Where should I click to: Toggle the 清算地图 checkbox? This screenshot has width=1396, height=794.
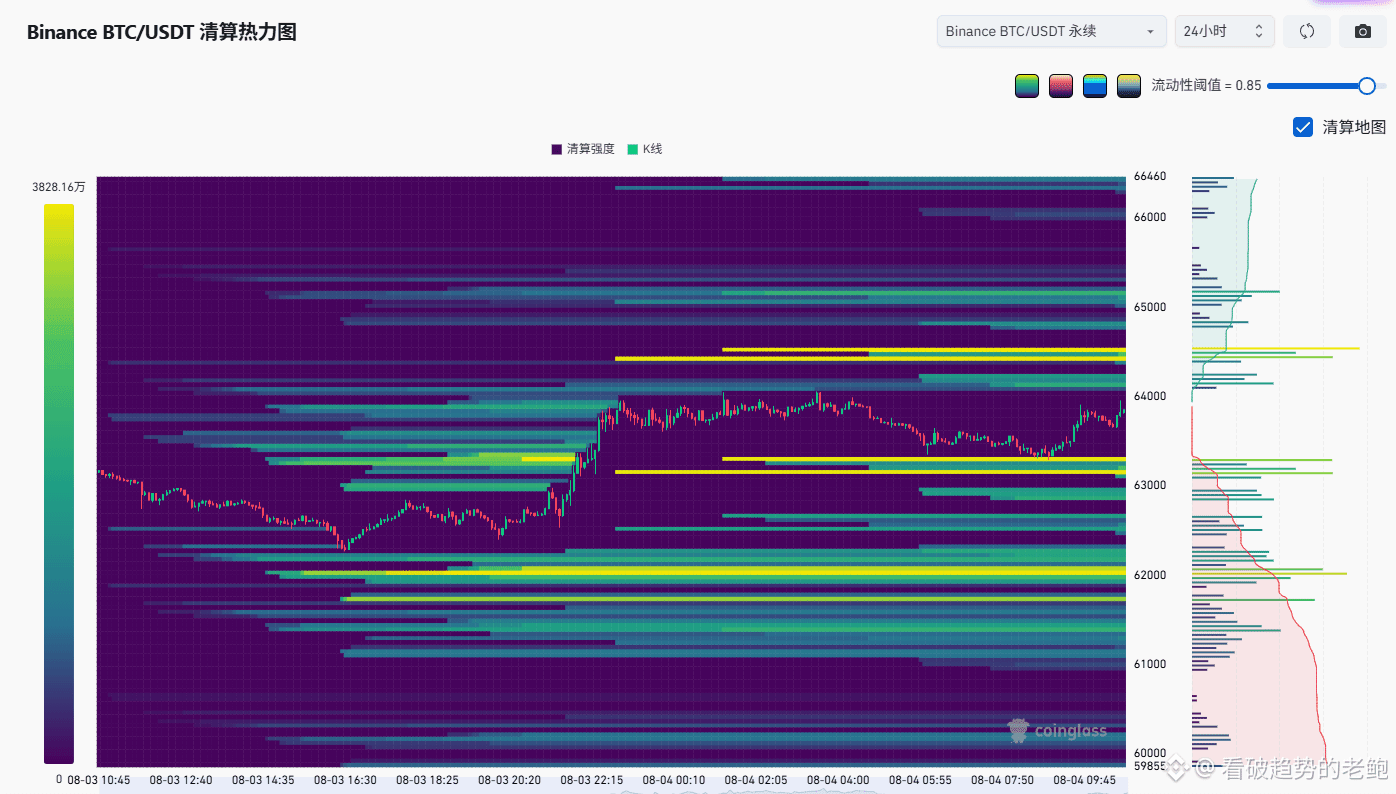click(1303, 127)
